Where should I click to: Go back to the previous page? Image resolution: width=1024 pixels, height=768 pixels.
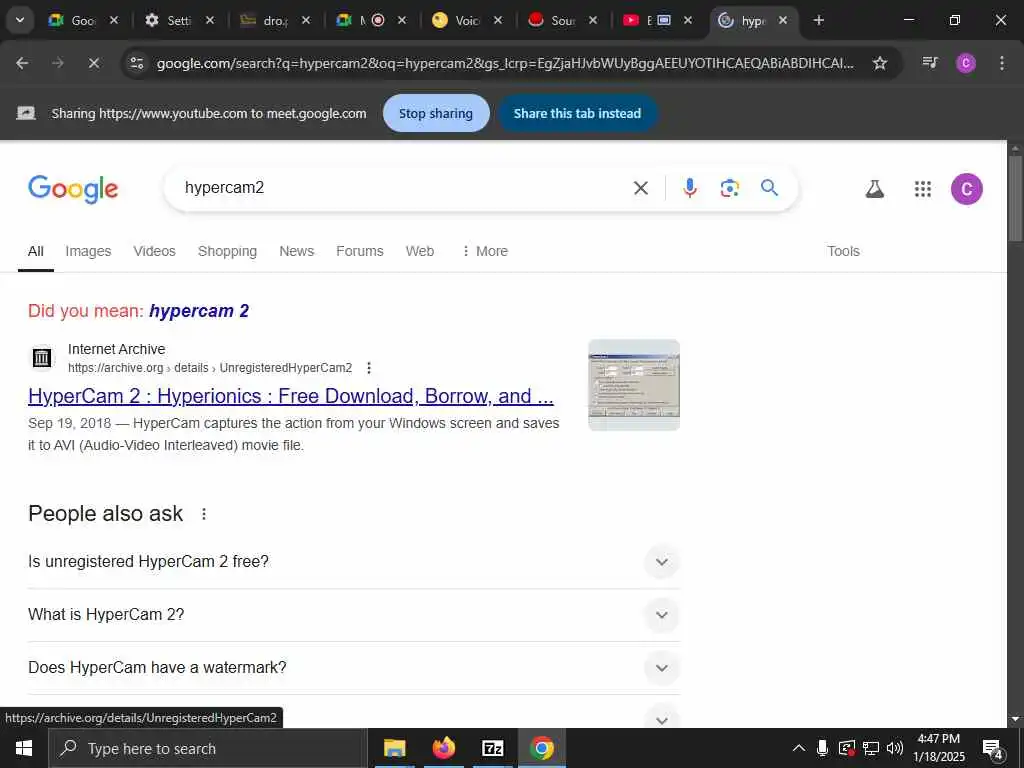(x=22, y=63)
